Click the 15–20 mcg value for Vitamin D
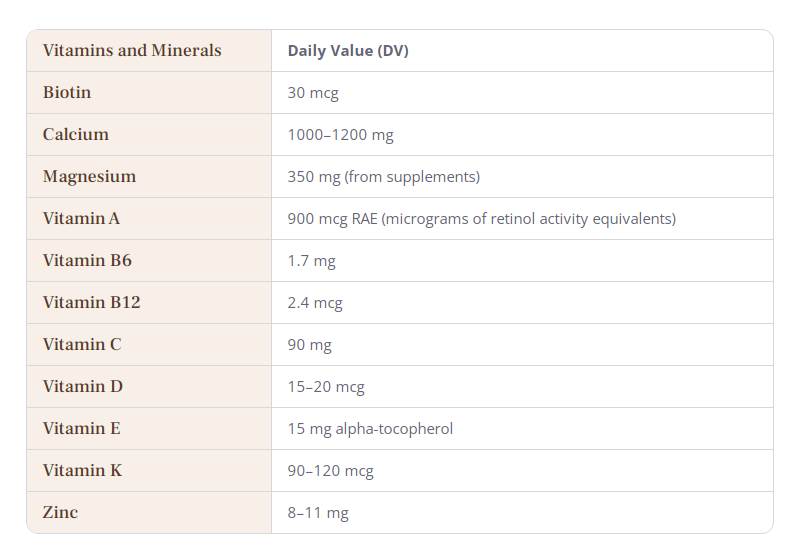The height and width of the screenshot is (556, 798). tap(326, 387)
